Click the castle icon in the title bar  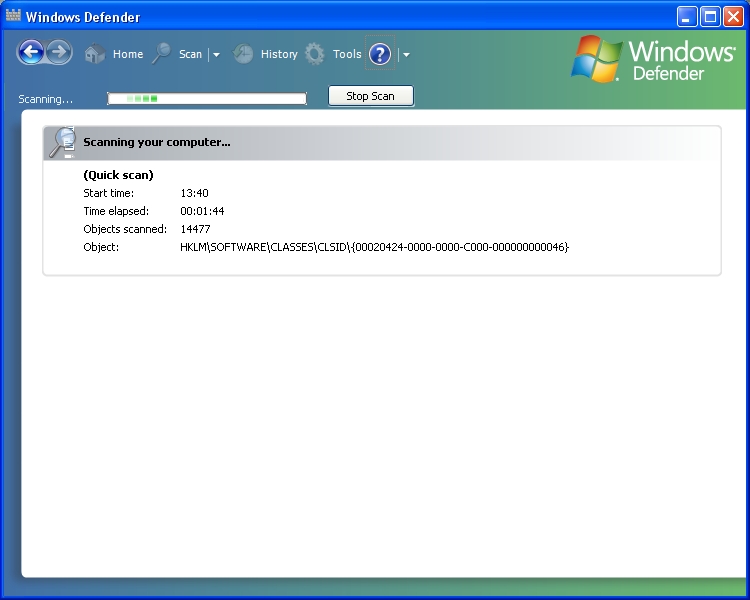13,16
